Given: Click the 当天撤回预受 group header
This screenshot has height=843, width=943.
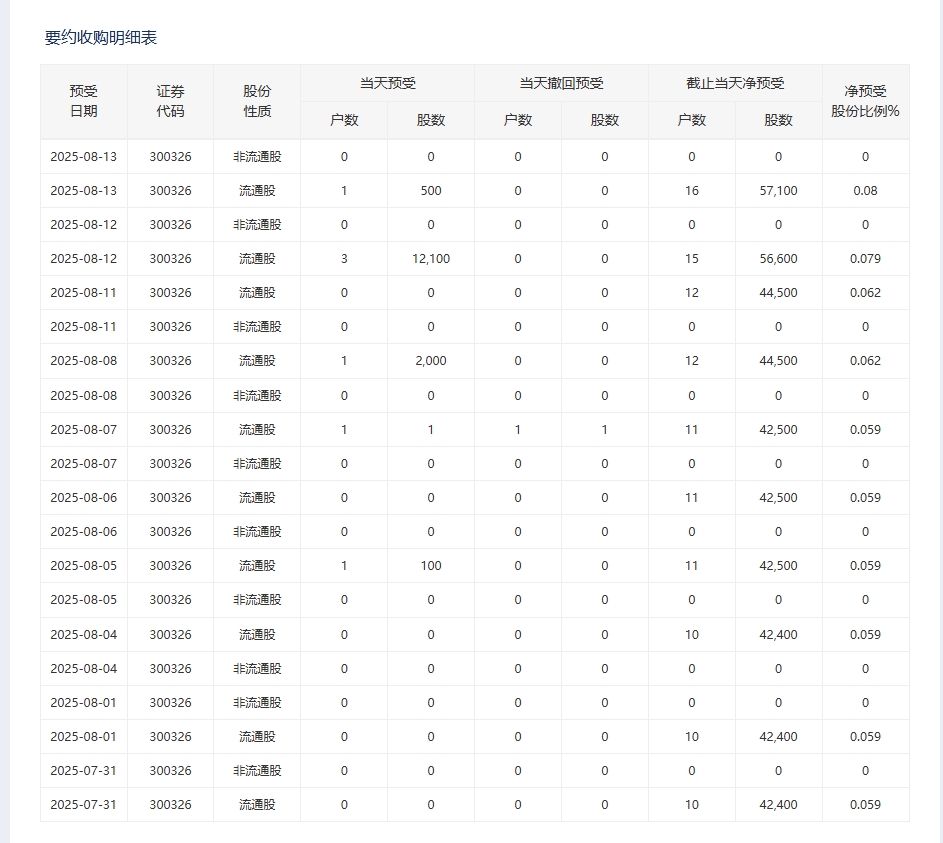Looking at the screenshot, I should point(561,83).
